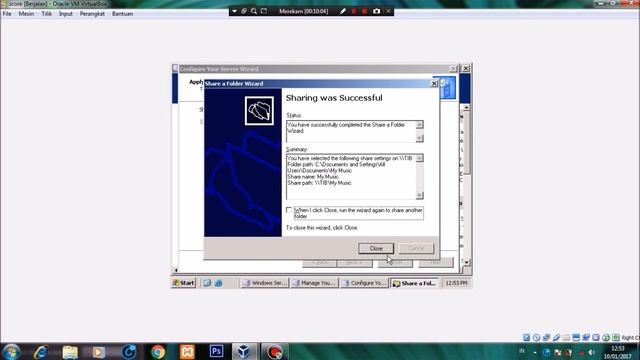Open the guest Start button

click(184, 283)
